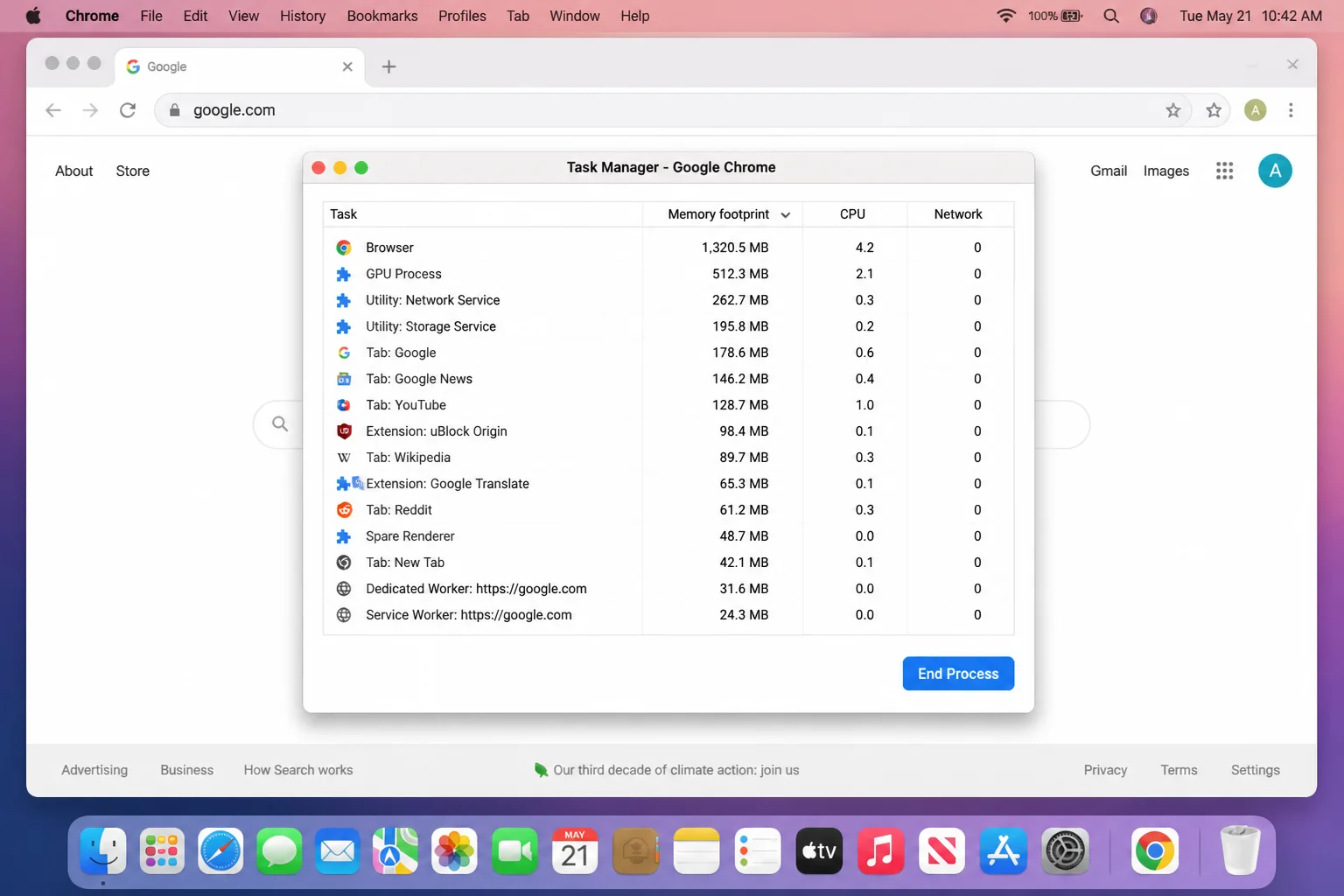This screenshot has width=1344, height=896.
Task: Click the Google Translate extension icon
Action: (x=350, y=484)
